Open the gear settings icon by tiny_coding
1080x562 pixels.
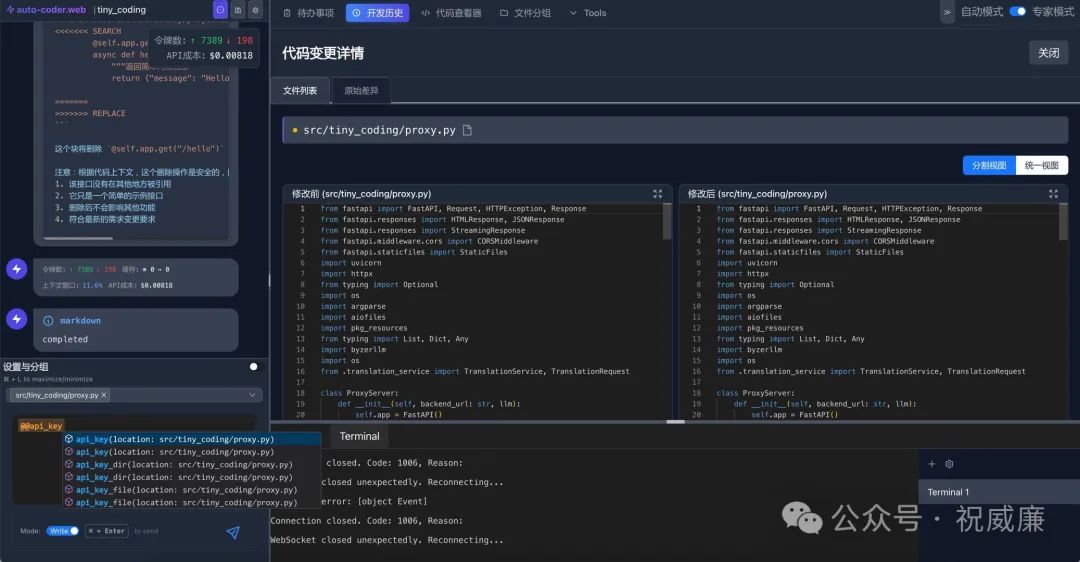pyautogui.click(x=255, y=10)
